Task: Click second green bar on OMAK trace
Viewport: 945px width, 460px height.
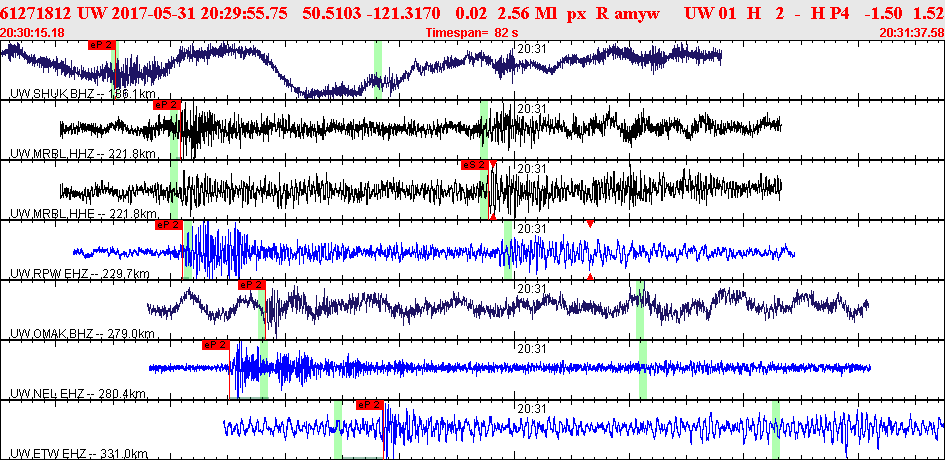Action: tap(639, 310)
